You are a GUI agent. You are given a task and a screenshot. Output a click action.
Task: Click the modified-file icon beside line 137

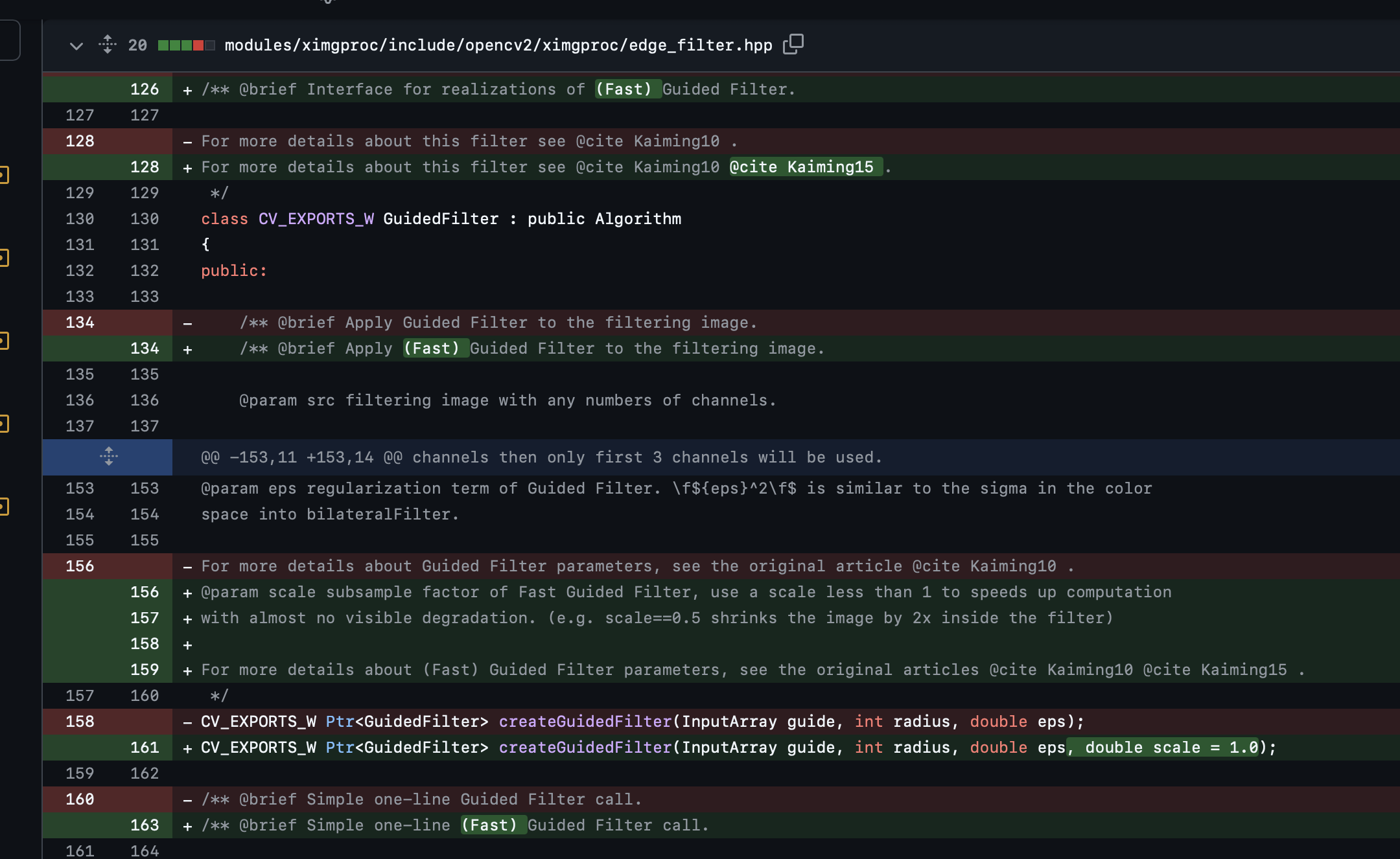click(3, 424)
